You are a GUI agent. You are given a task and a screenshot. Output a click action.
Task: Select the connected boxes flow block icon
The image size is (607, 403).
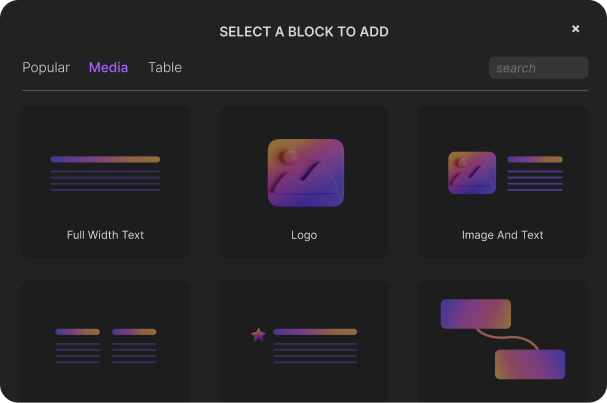click(x=503, y=339)
